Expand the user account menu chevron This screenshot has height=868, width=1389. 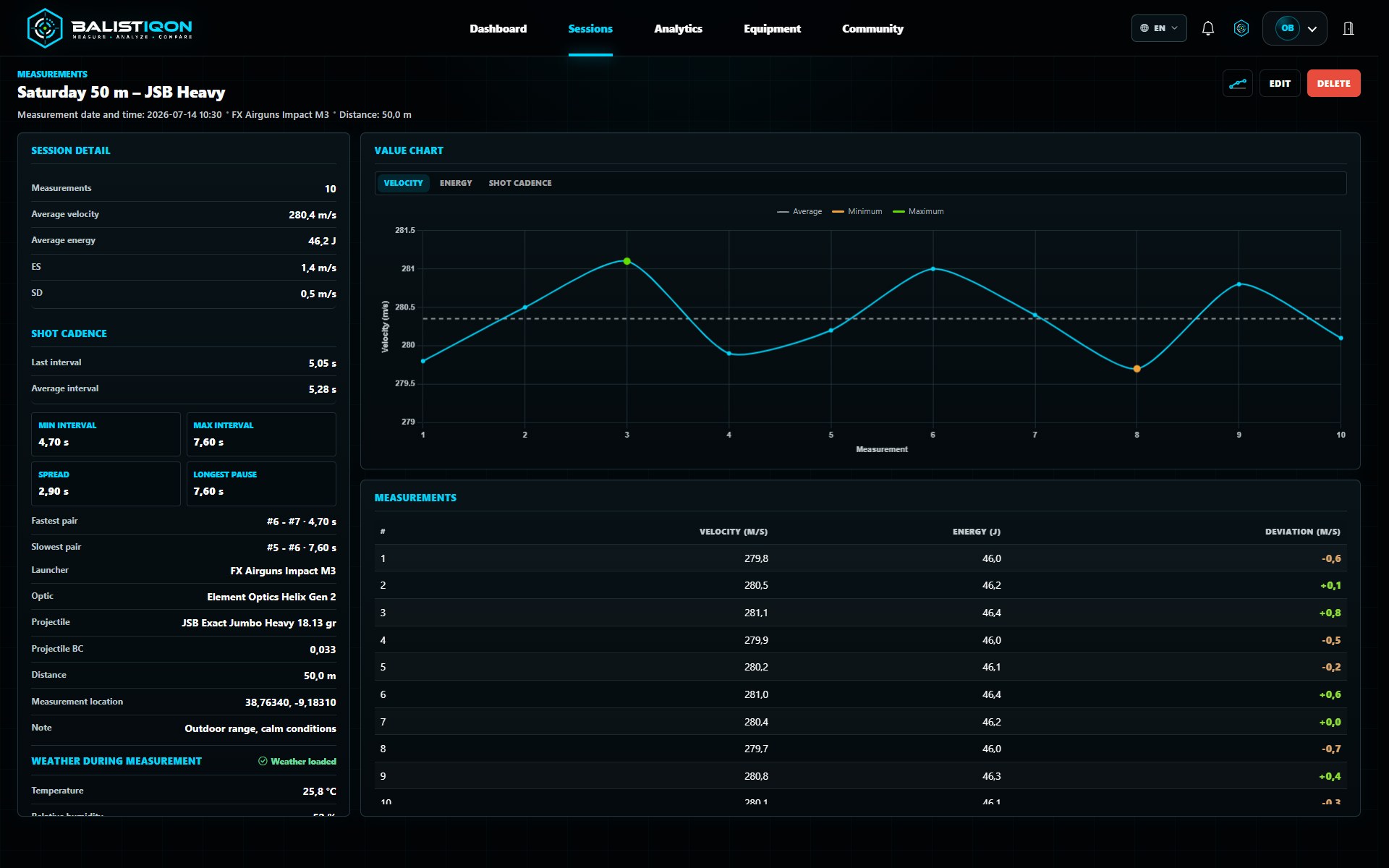click(1312, 29)
